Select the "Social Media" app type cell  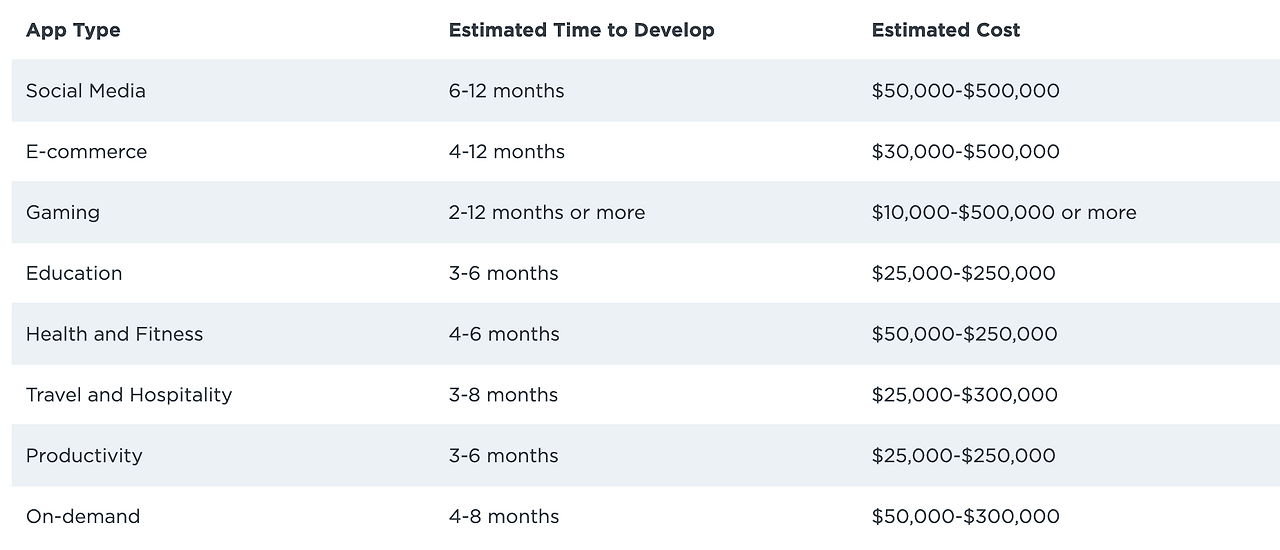click(x=86, y=91)
